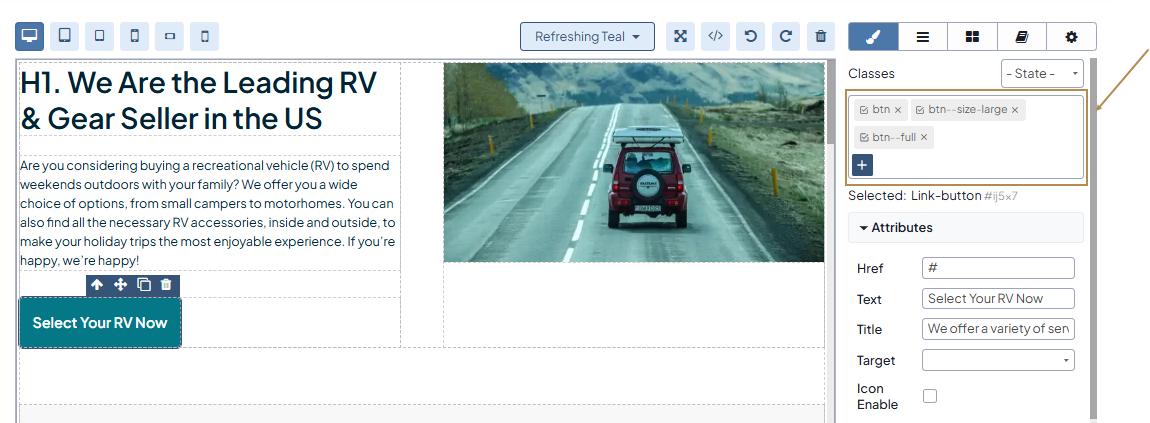This screenshot has height=423, width=1150.
Task: Undo the last change
Action: pos(750,37)
